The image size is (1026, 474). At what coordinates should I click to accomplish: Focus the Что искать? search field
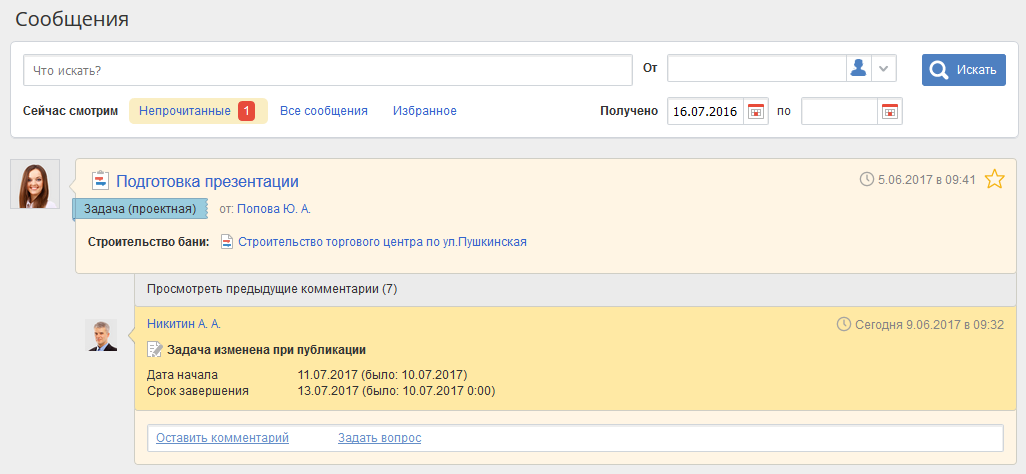pos(320,70)
